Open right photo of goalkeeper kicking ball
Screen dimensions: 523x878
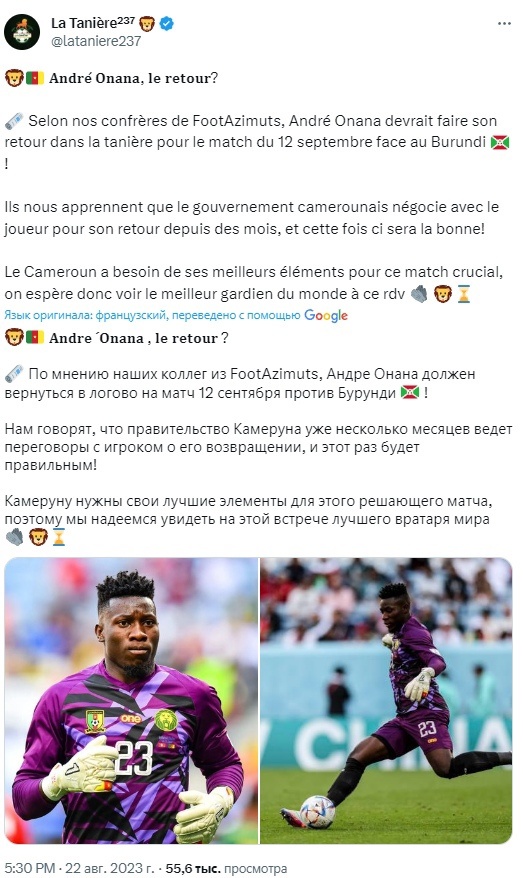click(386, 700)
